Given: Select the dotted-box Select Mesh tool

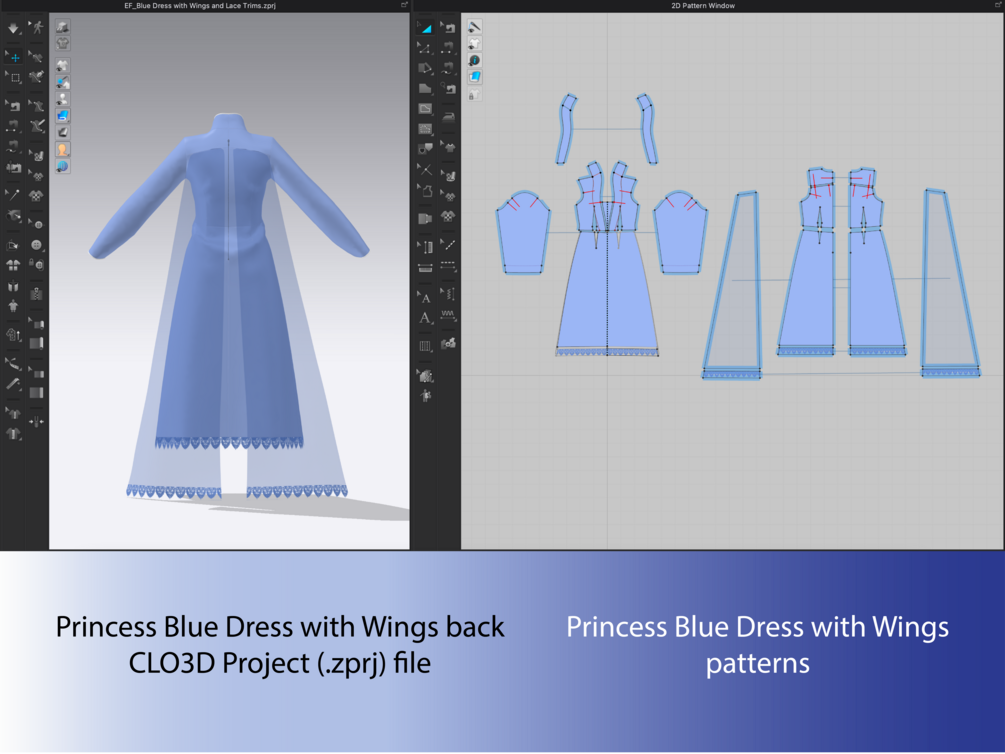Looking at the screenshot, I should point(13,78).
